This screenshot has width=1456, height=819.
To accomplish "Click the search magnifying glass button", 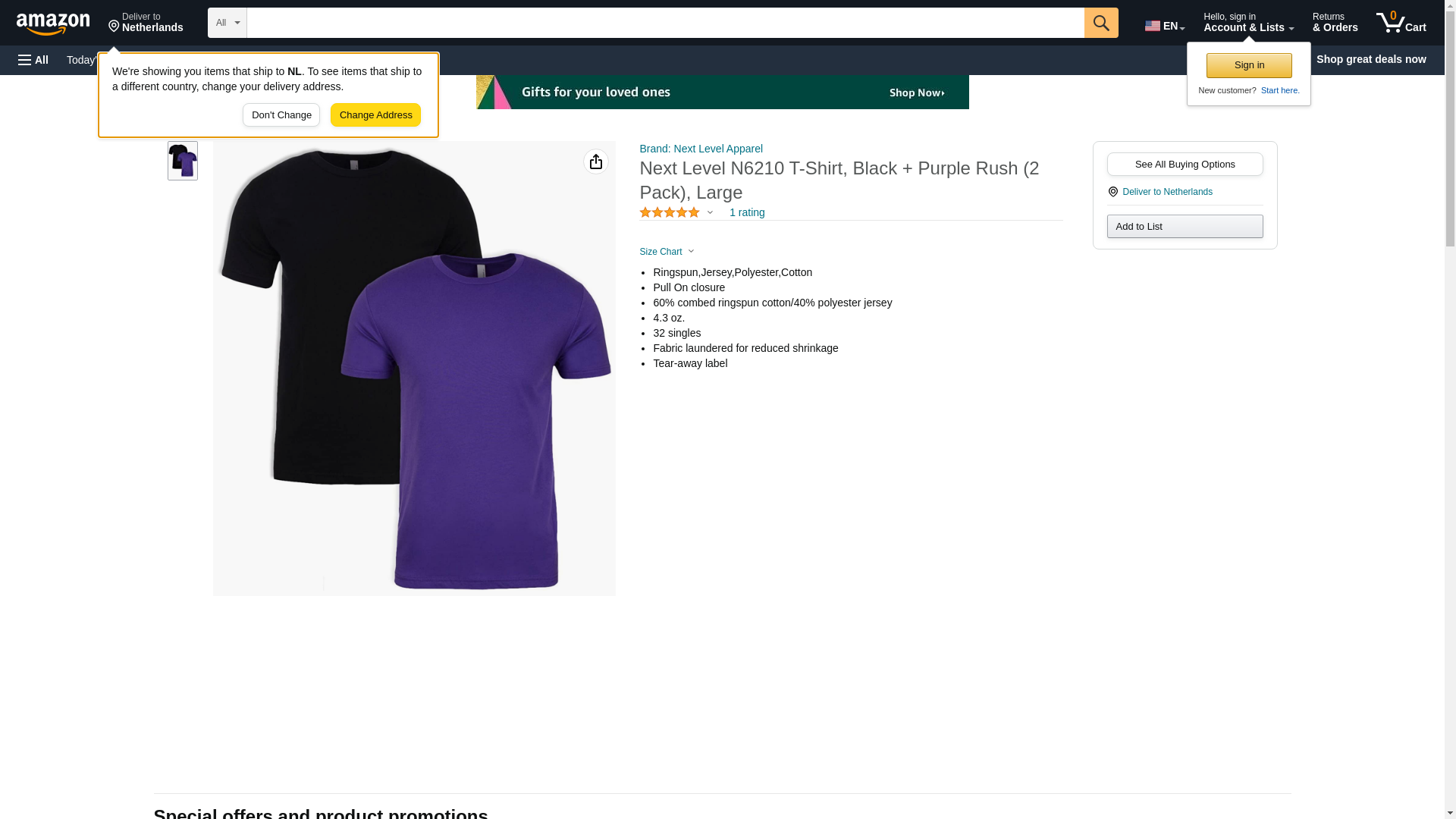I will point(1100,23).
